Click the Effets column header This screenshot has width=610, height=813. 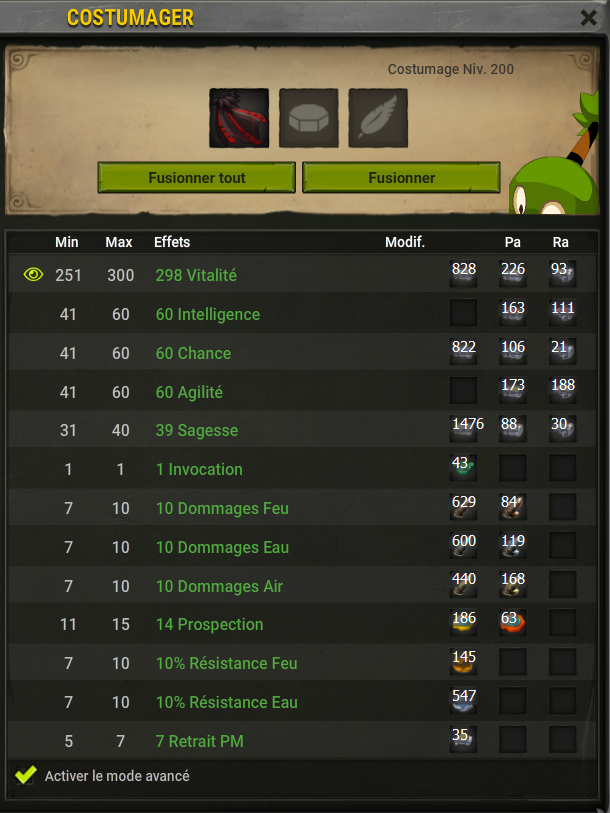[172, 242]
